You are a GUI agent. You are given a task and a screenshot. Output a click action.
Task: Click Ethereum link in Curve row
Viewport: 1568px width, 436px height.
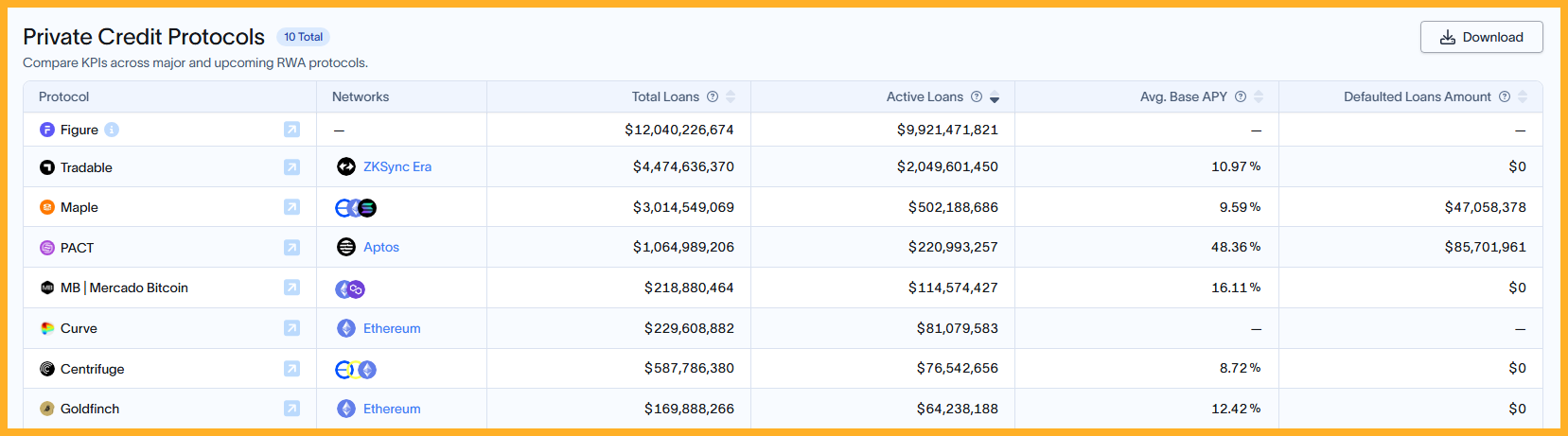[x=392, y=328]
